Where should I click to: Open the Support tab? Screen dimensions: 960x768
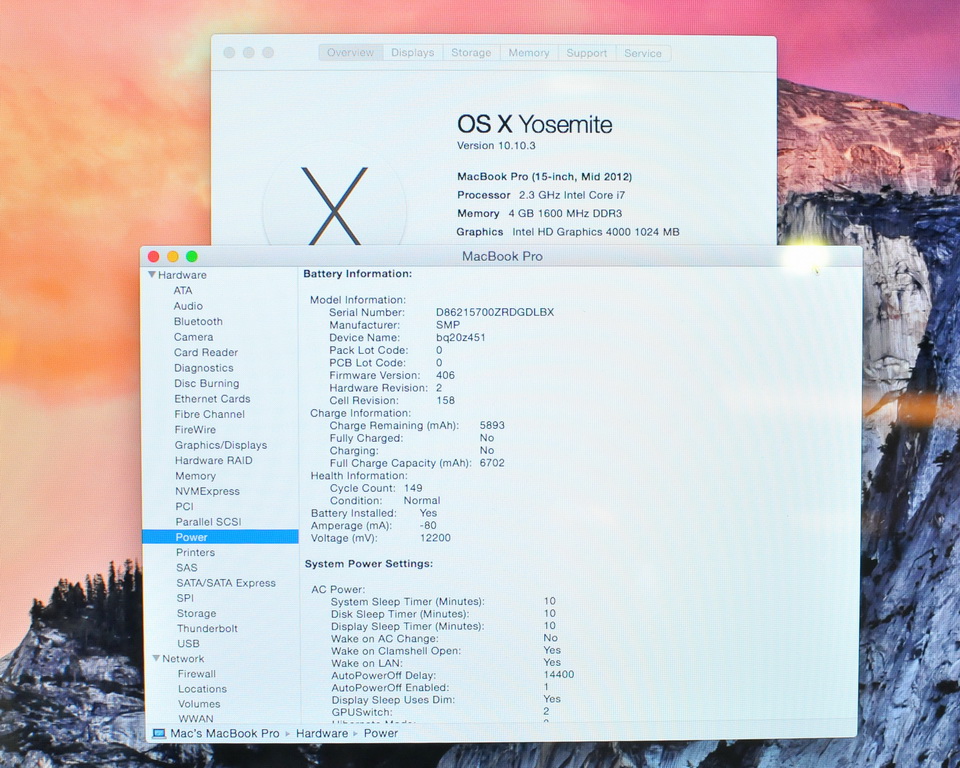(587, 53)
